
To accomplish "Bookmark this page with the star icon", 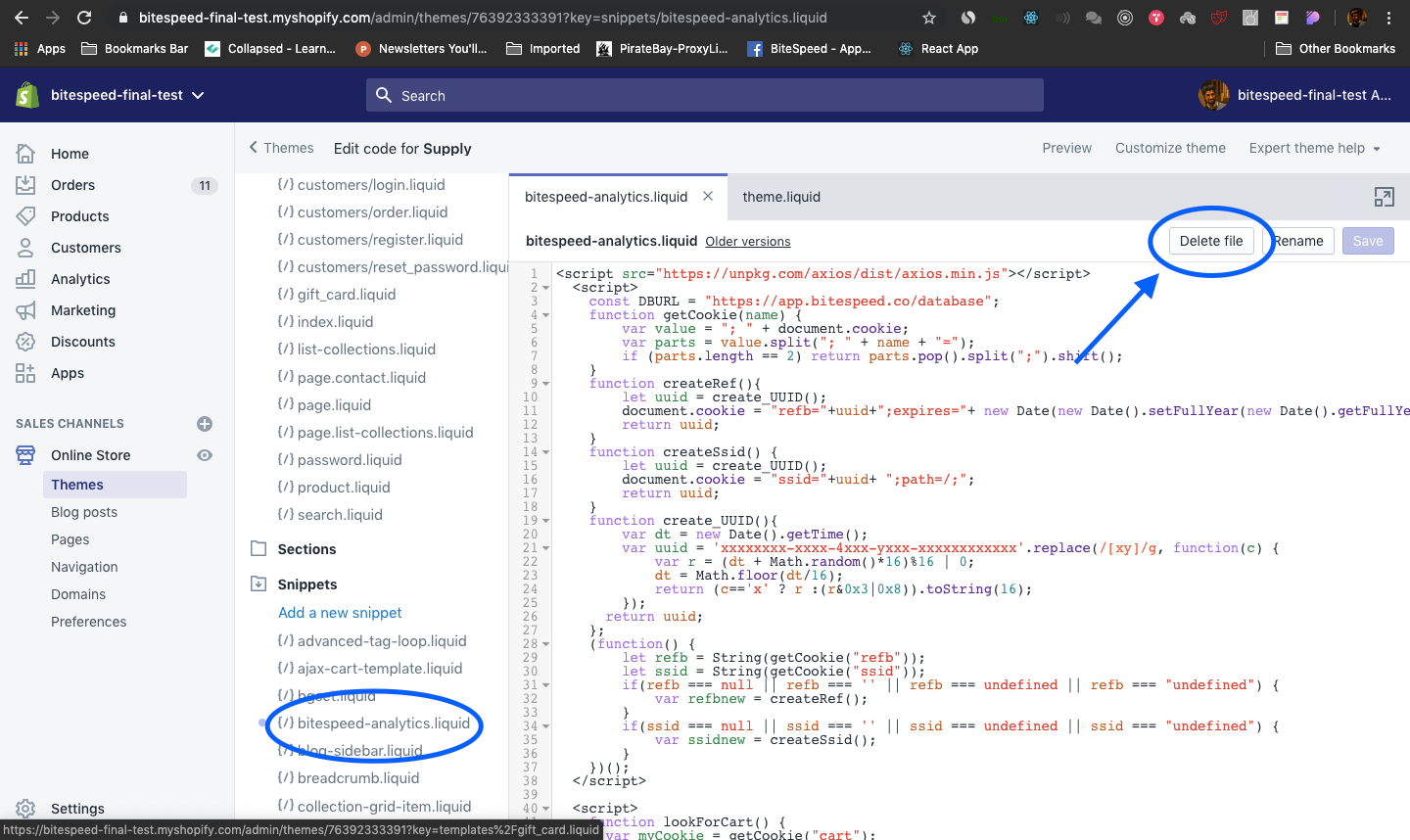I will click(x=929, y=18).
